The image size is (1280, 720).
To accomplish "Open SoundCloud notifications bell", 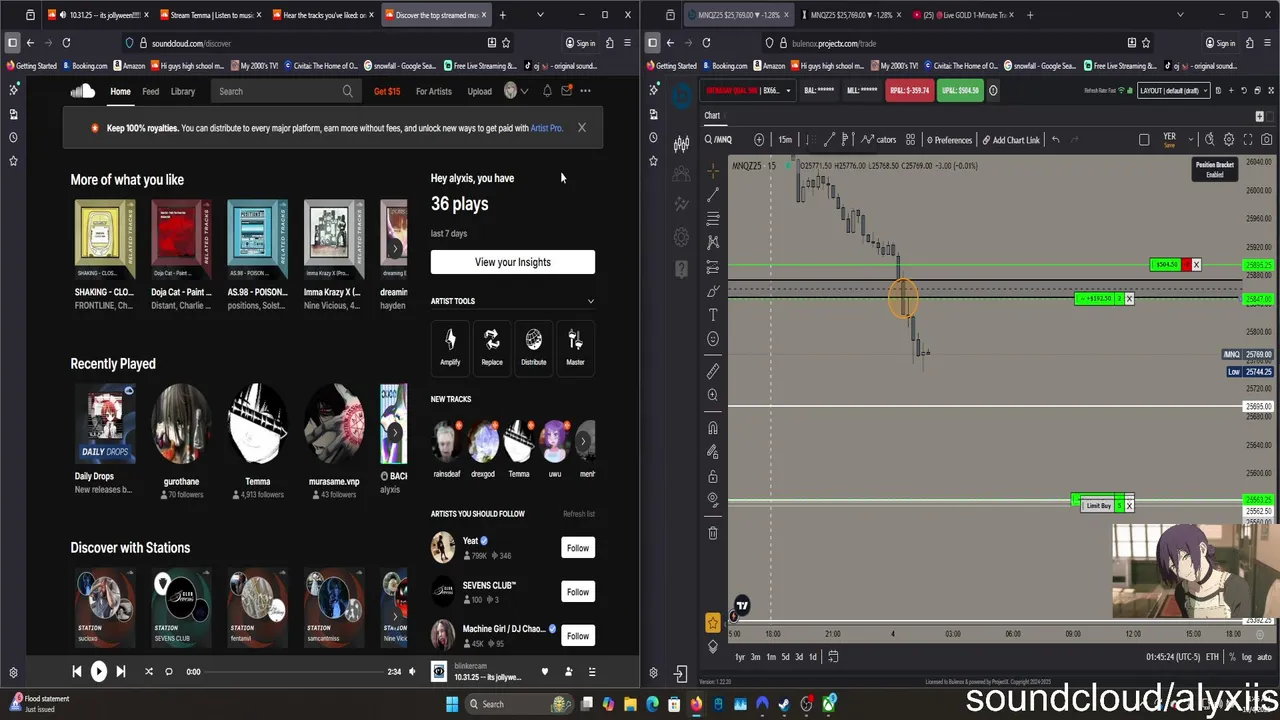I will click(x=547, y=91).
